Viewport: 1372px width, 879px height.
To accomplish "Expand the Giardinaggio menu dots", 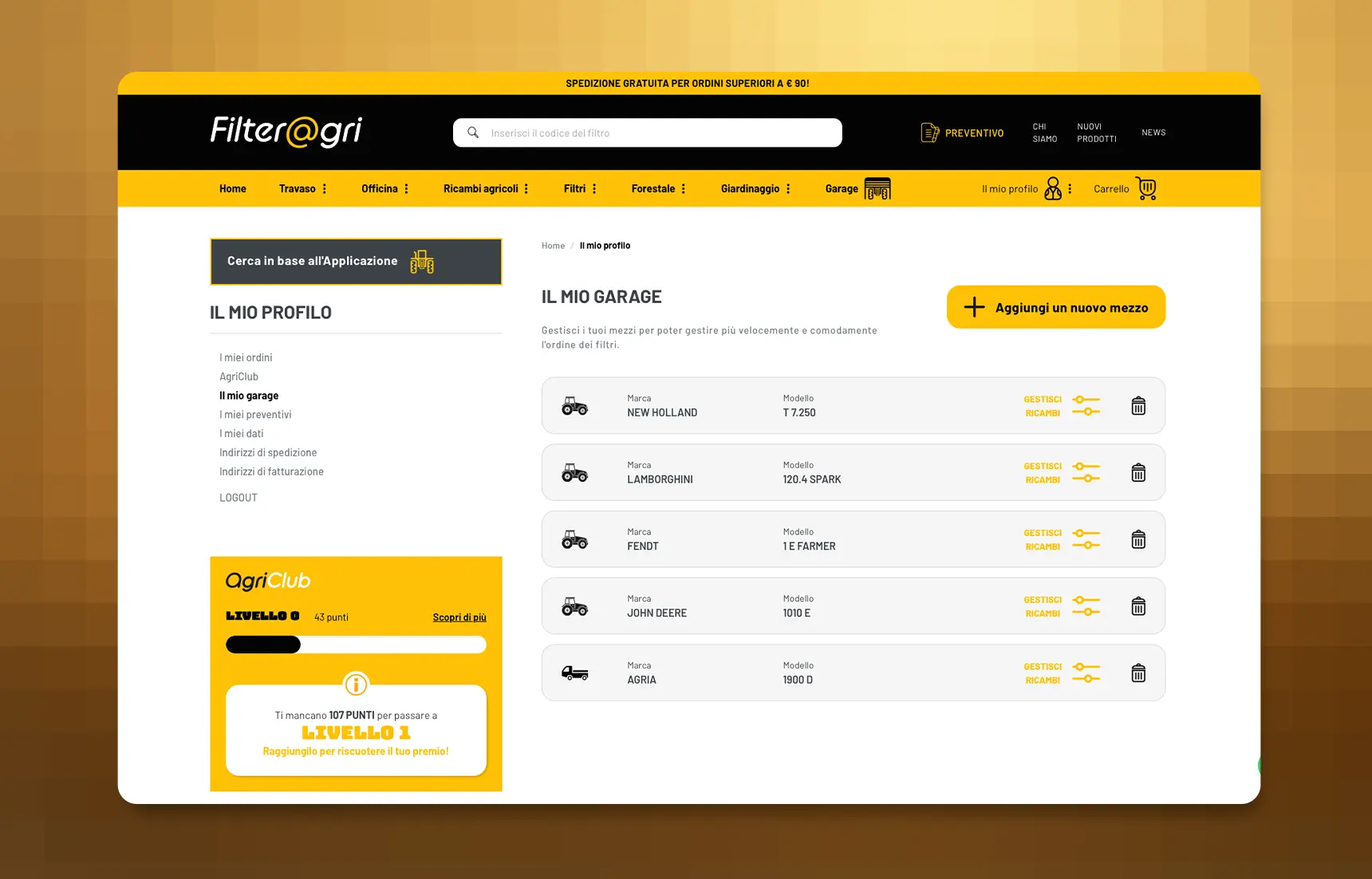I will pos(788,189).
